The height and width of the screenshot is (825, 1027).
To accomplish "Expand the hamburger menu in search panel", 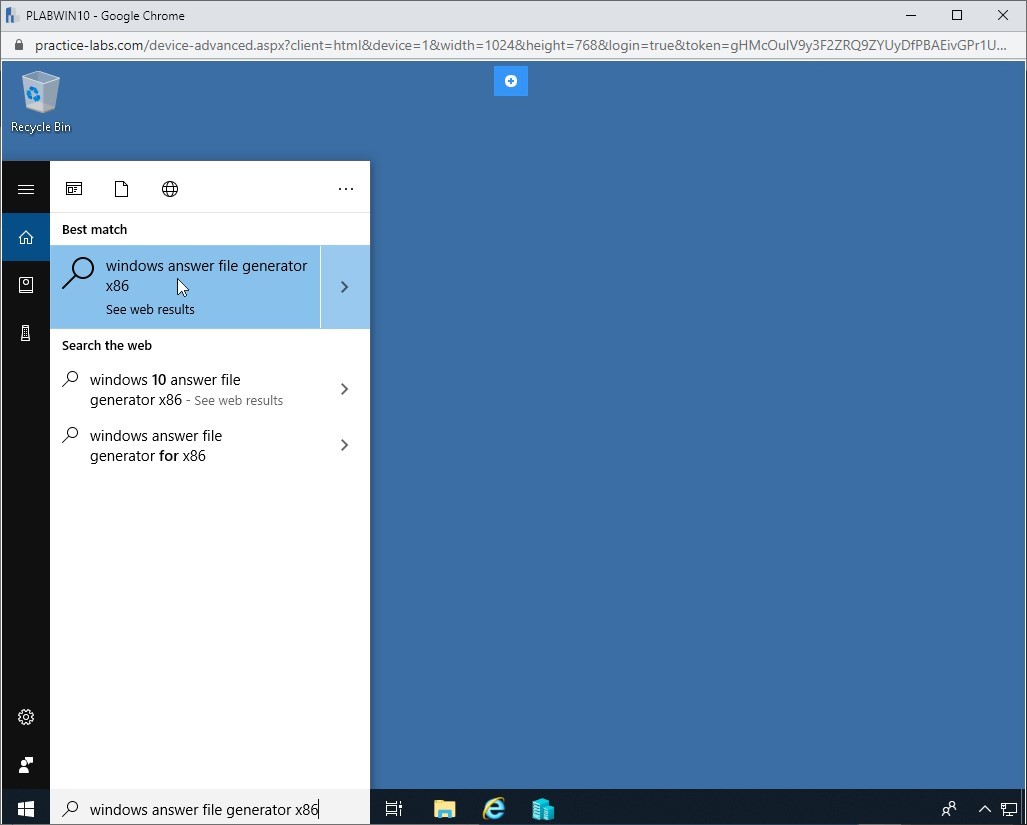I will click(x=26, y=189).
